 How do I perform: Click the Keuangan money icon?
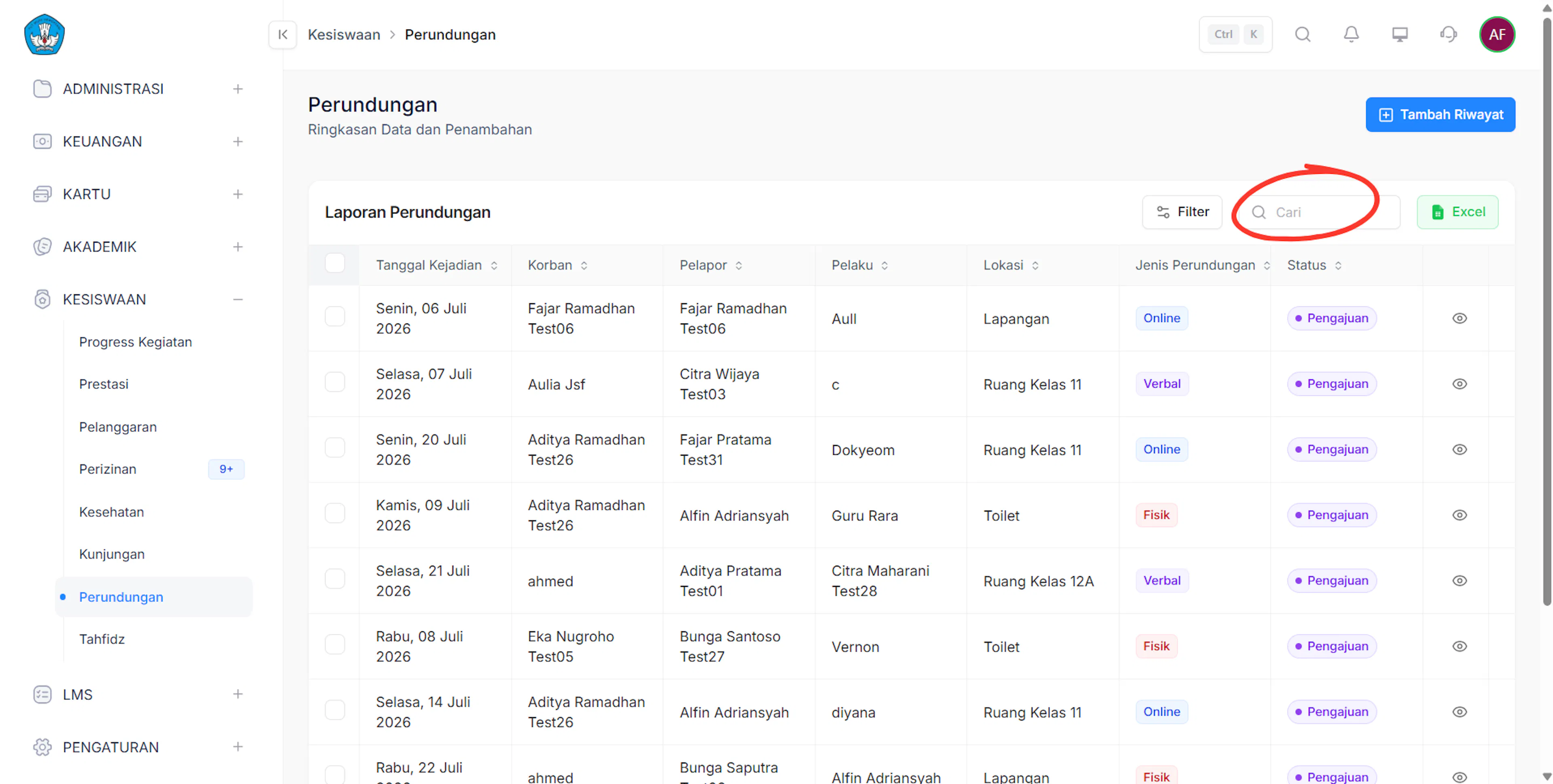42,141
